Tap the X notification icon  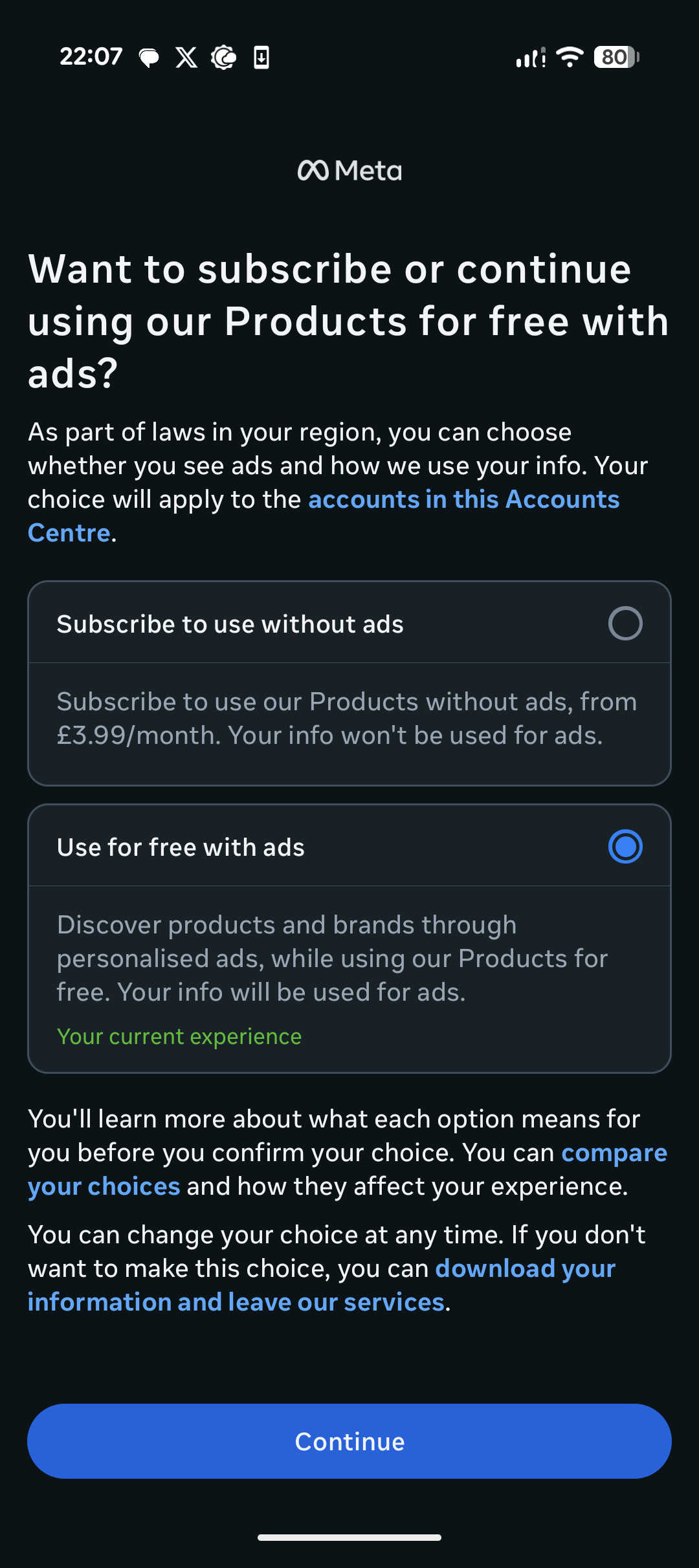click(x=186, y=58)
